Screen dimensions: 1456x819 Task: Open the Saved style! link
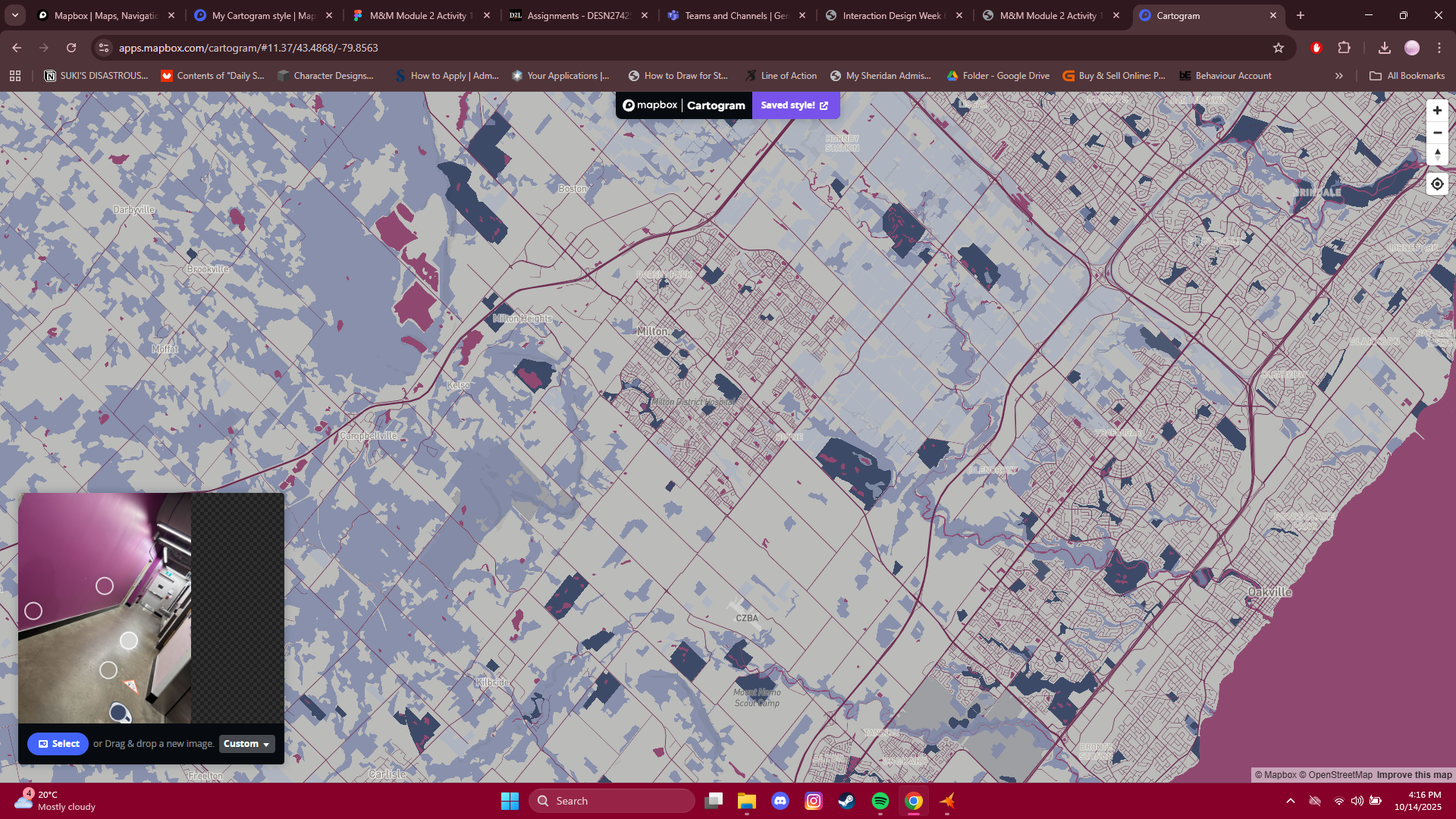tap(794, 105)
